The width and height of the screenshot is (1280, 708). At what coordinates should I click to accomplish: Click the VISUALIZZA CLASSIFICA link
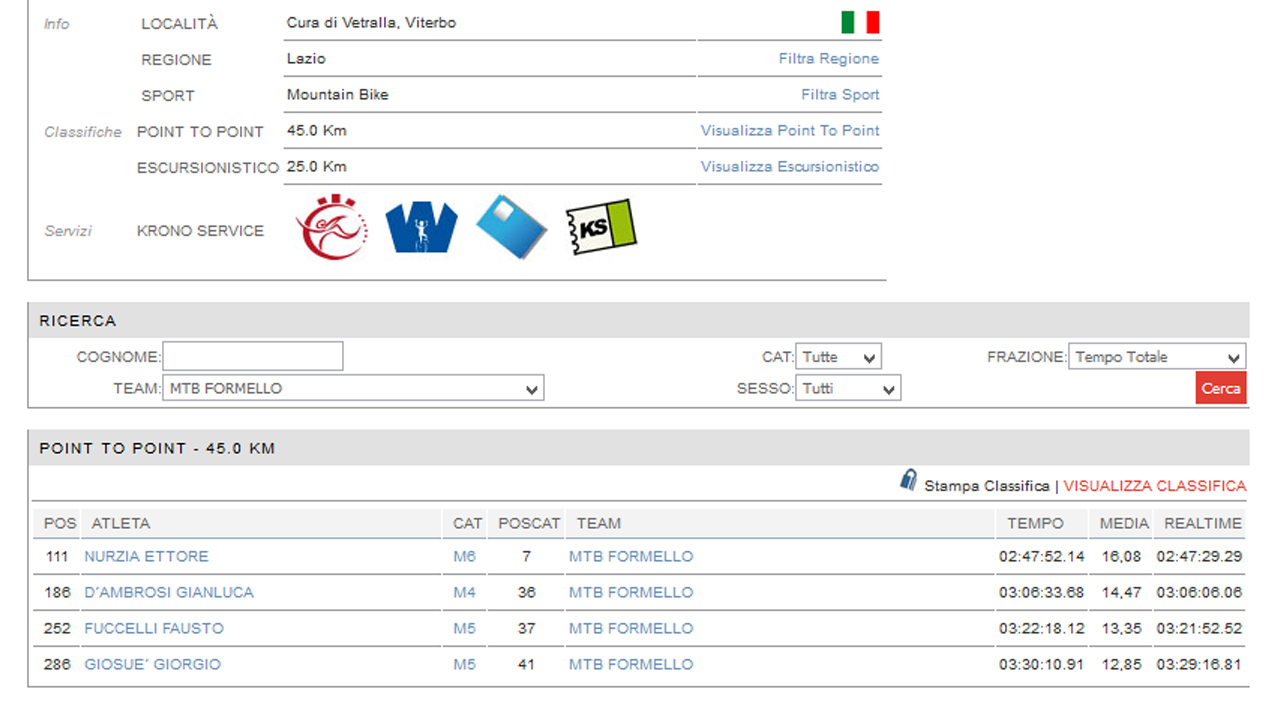click(1154, 486)
